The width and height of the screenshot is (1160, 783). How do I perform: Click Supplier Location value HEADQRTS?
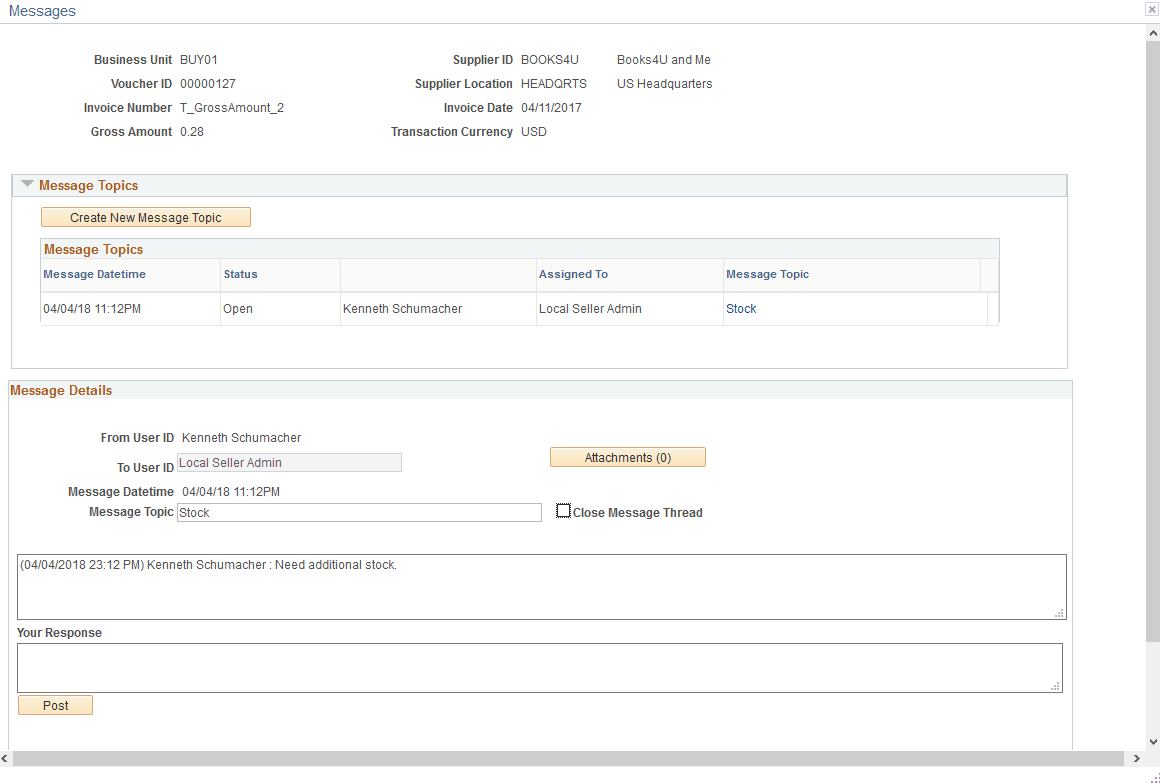pyautogui.click(x=553, y=84)
